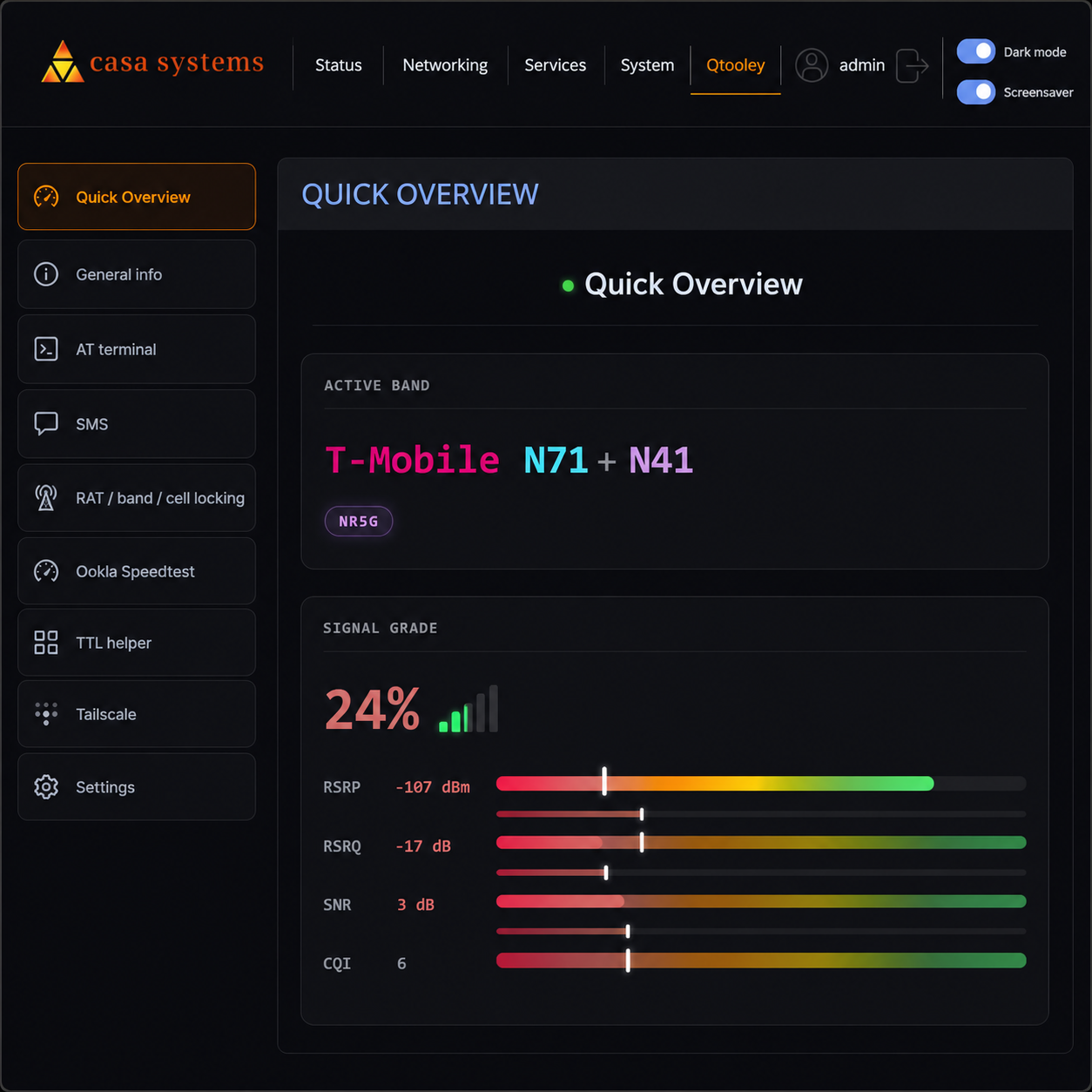The height and width of the screenshot is (1092, 1092).
Task: Toggle the Dark mode switch
Action: tap(976, 51)
